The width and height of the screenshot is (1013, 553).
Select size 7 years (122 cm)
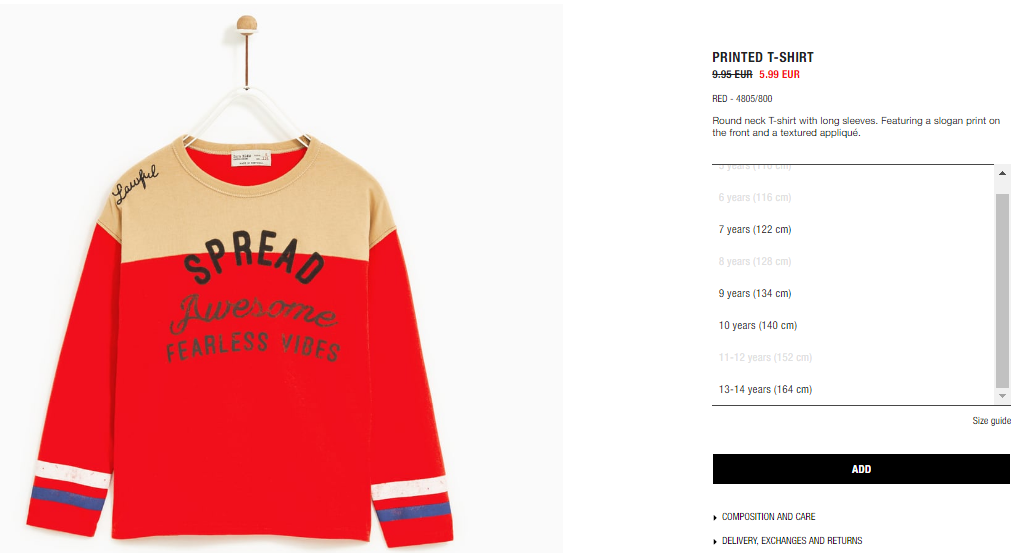pyautogui.click(x=755, y=229)
